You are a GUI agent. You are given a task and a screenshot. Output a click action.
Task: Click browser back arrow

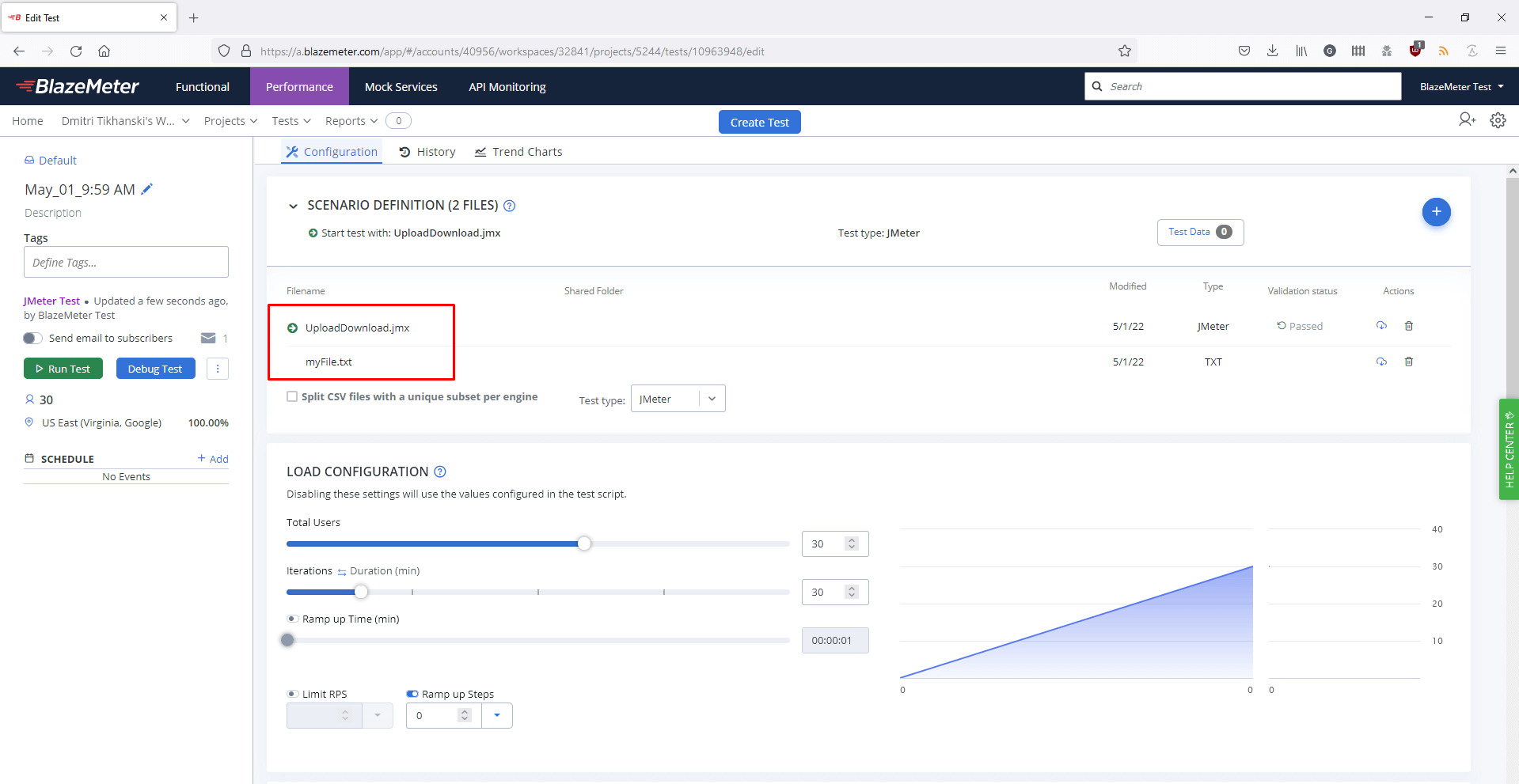[x=19, y=51]
